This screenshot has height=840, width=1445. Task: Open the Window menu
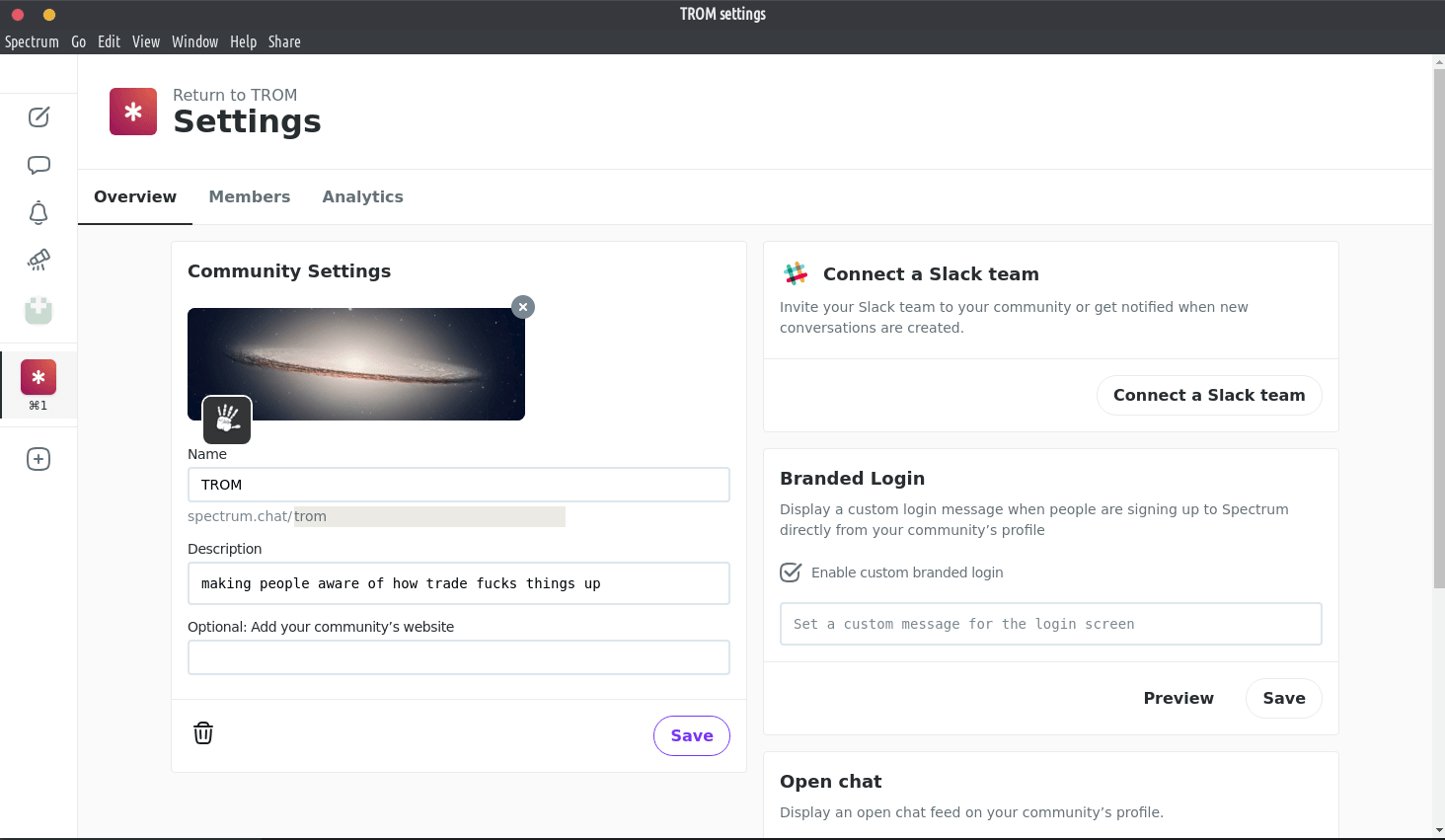pyautogui.click(x=194, y=41)
